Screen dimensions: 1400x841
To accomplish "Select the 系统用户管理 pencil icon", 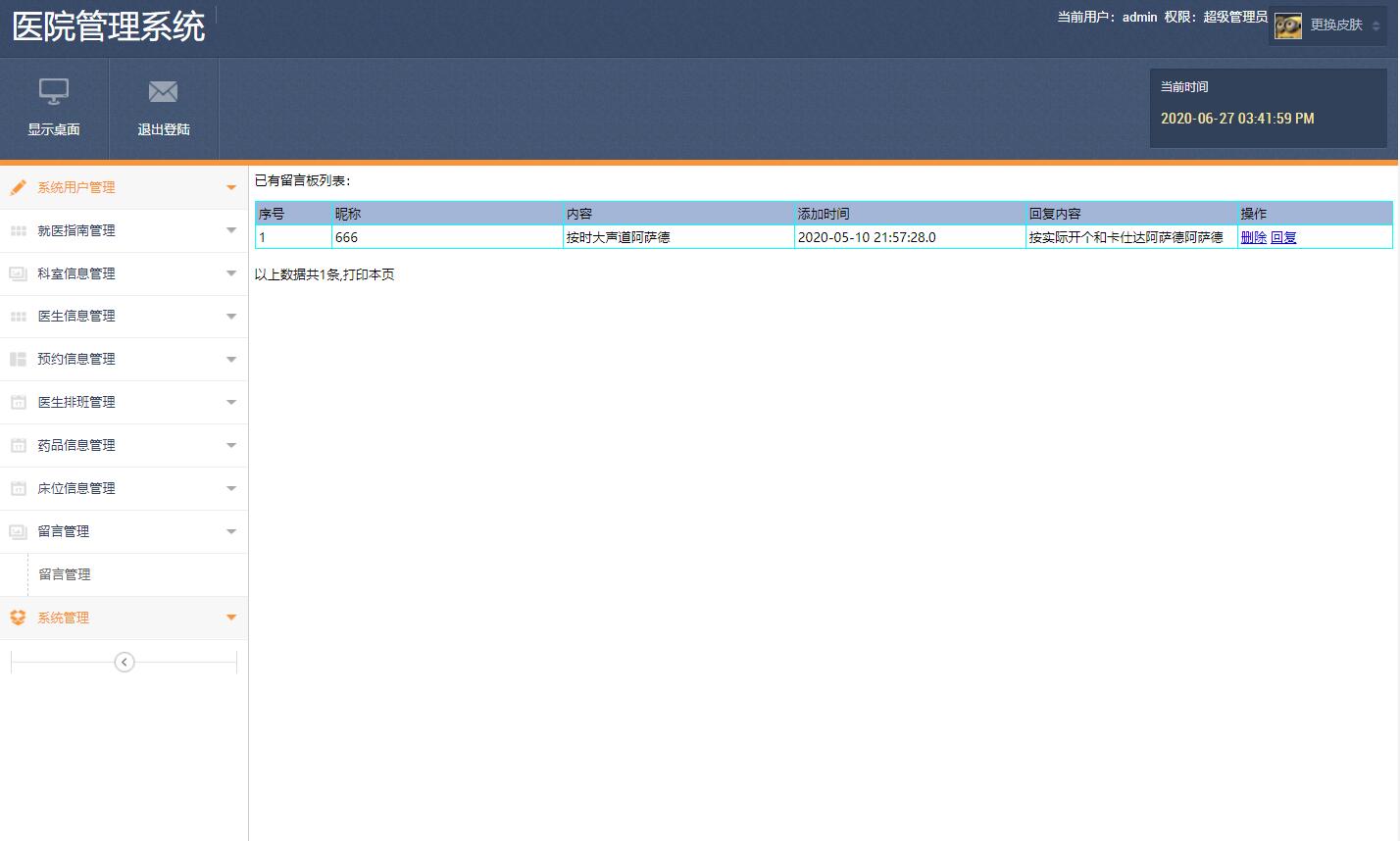I will [x=17, y=187].
